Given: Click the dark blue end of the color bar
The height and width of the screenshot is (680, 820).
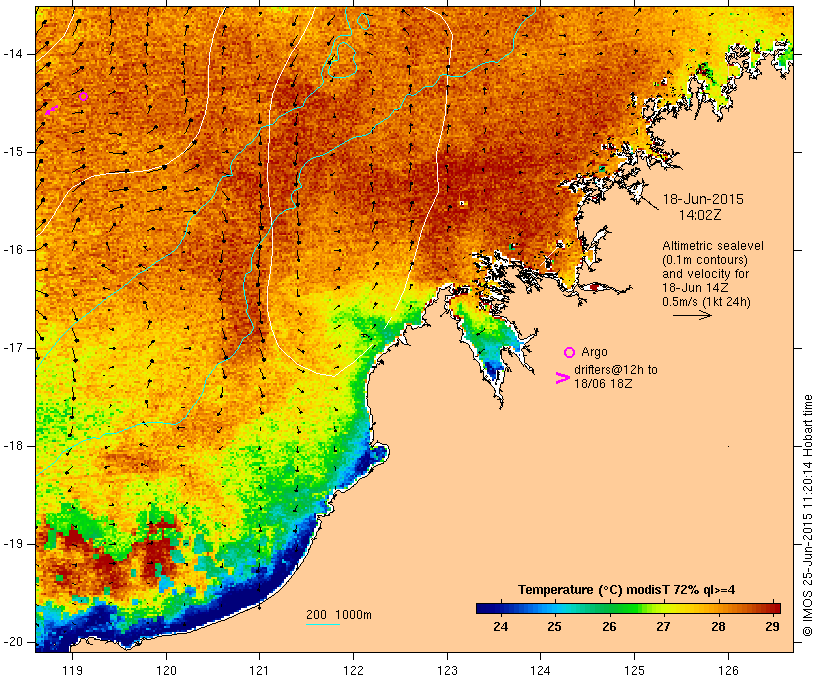Looking at the screenshot, I should click(x=483, y=608).
